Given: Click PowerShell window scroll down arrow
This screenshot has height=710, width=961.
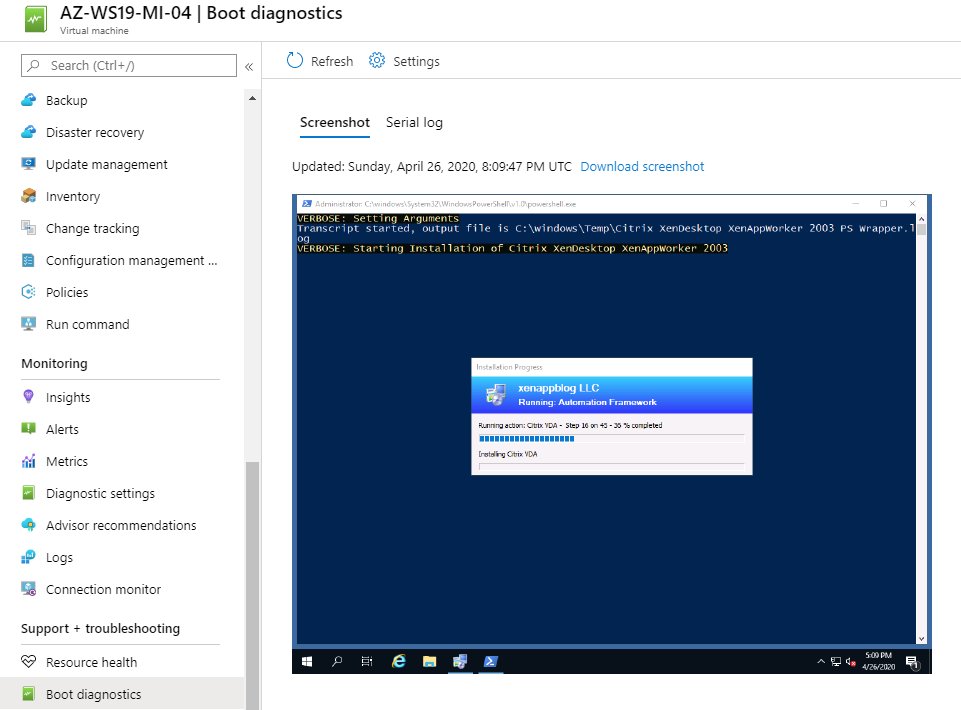Looking at the screenshot, I should click(x=921, y=638).
